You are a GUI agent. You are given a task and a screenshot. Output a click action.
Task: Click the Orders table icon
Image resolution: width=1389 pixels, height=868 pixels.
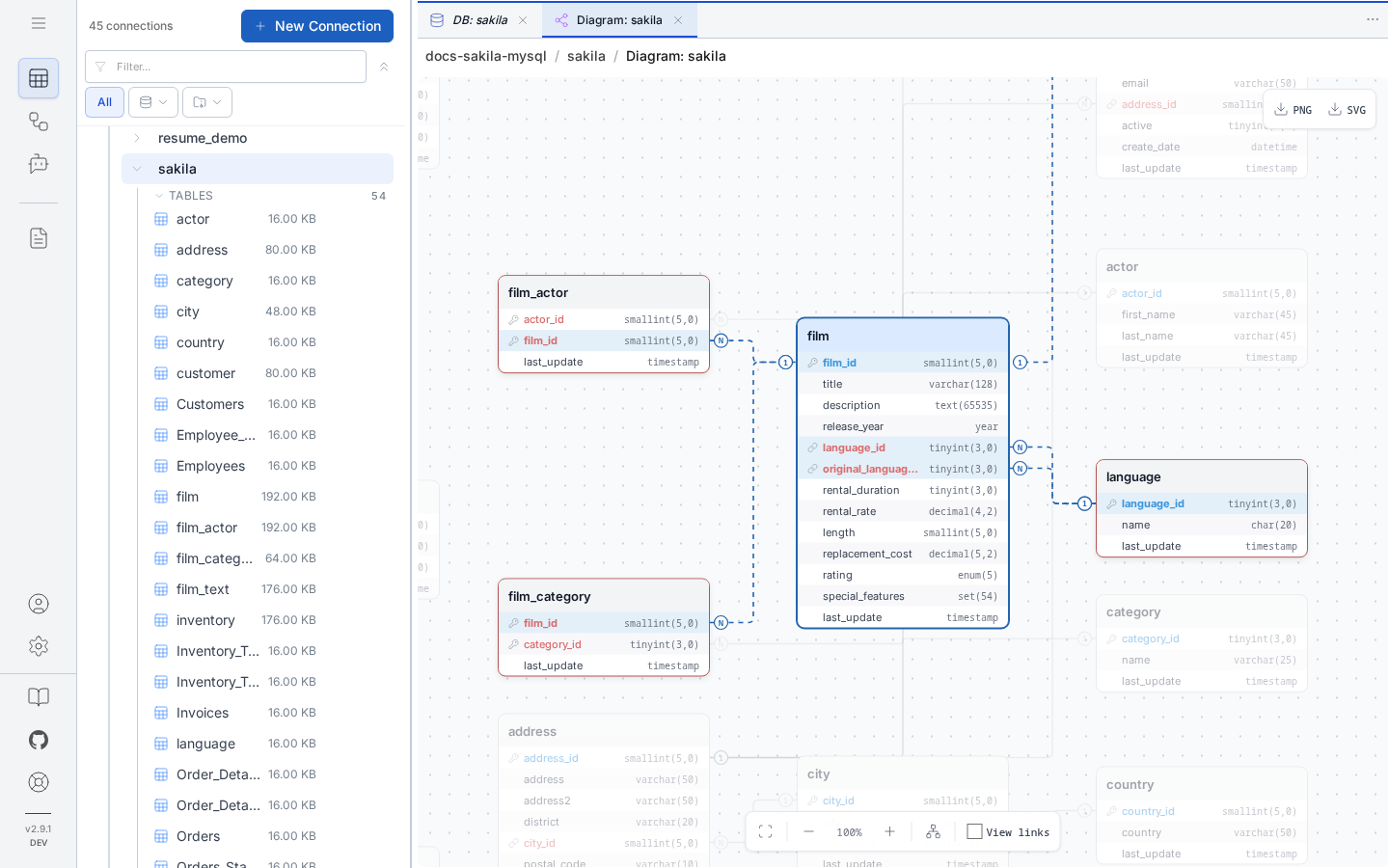tap(162, 836)
